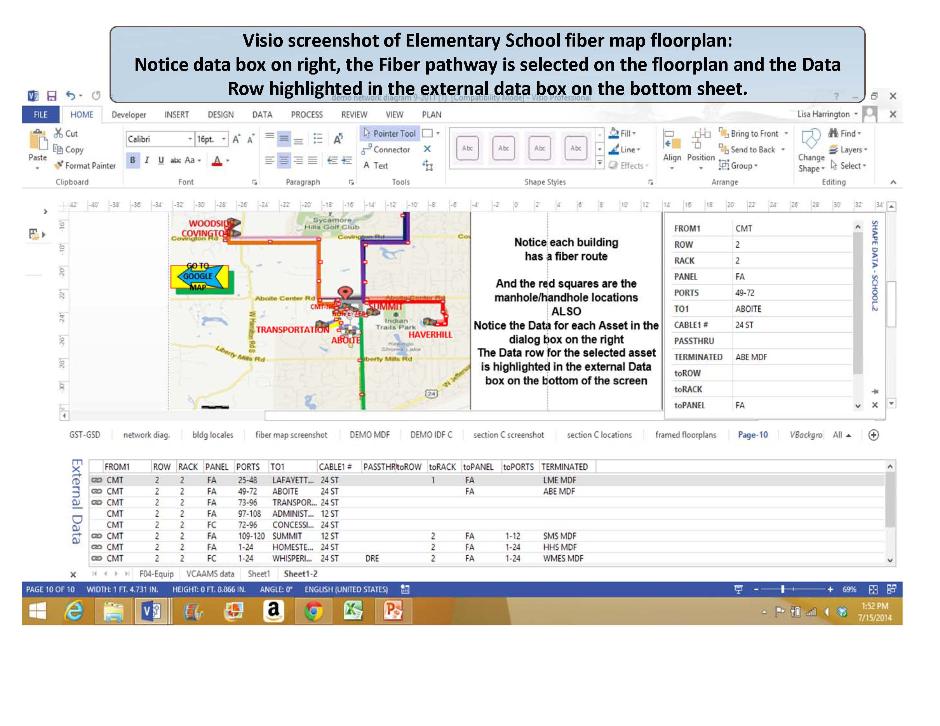Toggle align text right
Screen dimensions: 940x726
click(298, 160)
